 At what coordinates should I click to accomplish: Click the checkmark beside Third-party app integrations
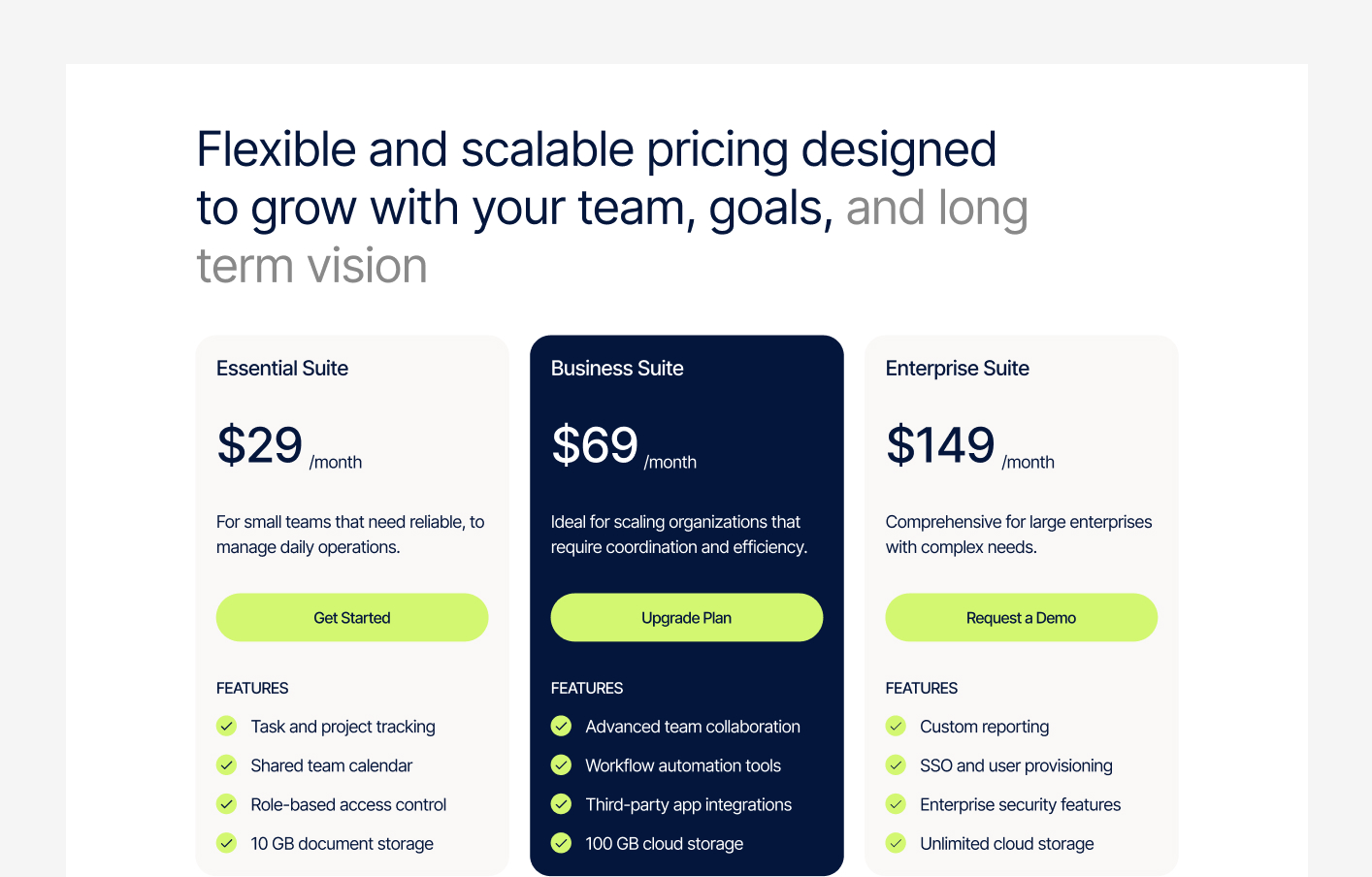point(561,804)
